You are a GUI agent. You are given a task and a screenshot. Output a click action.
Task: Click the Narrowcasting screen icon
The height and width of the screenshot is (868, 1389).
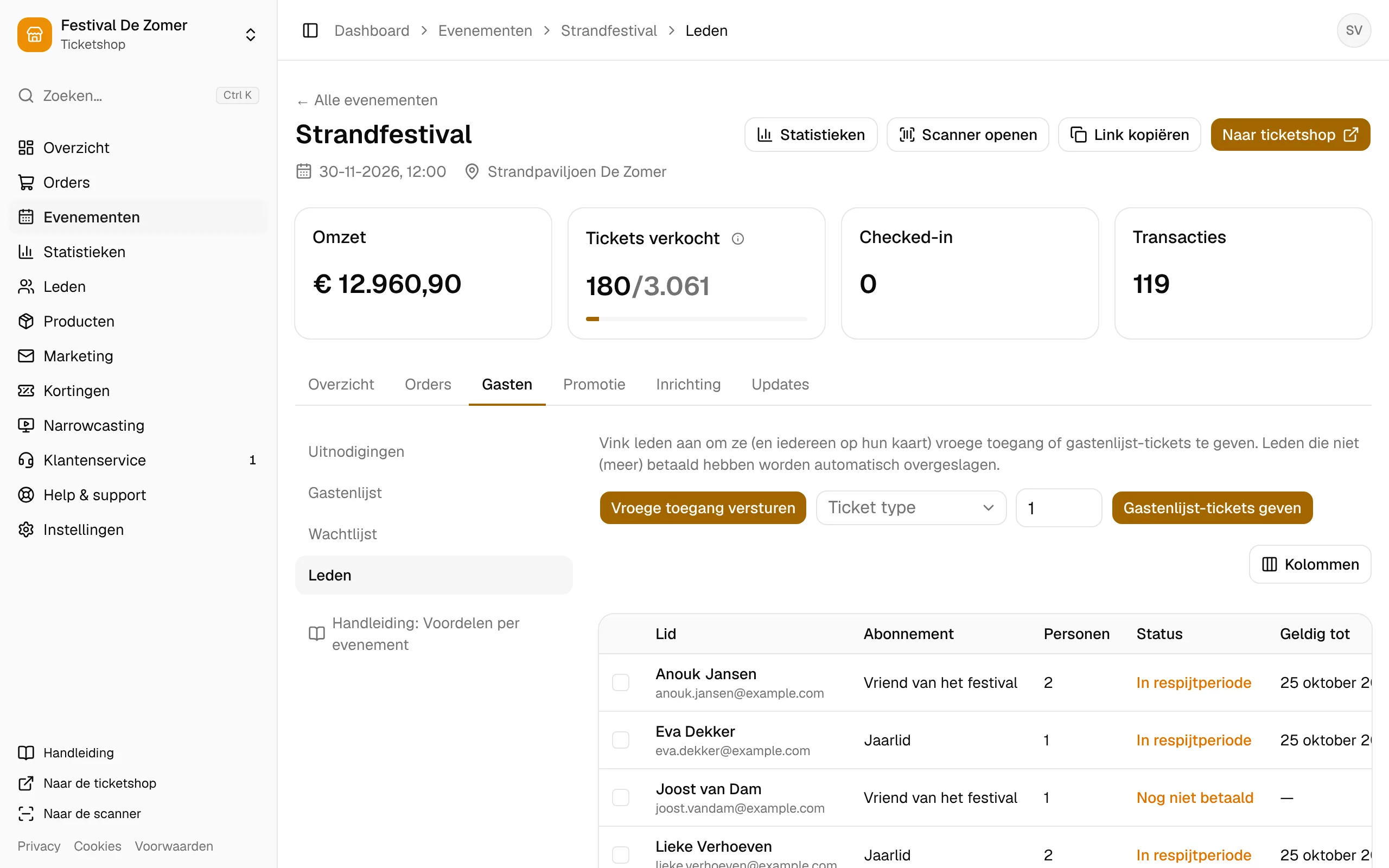click(x=26, y=425)
